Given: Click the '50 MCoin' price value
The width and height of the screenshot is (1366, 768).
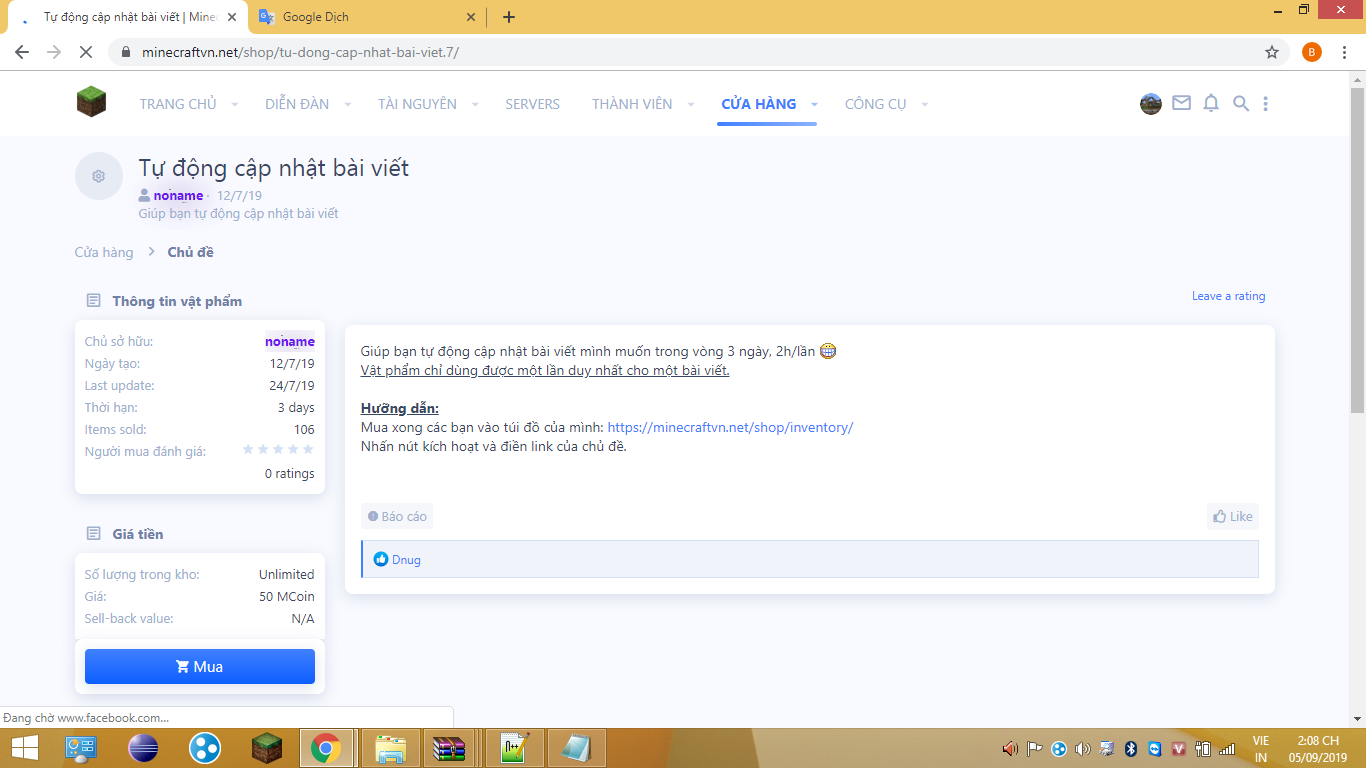Looking at the screenshot, I should (287, 597).
